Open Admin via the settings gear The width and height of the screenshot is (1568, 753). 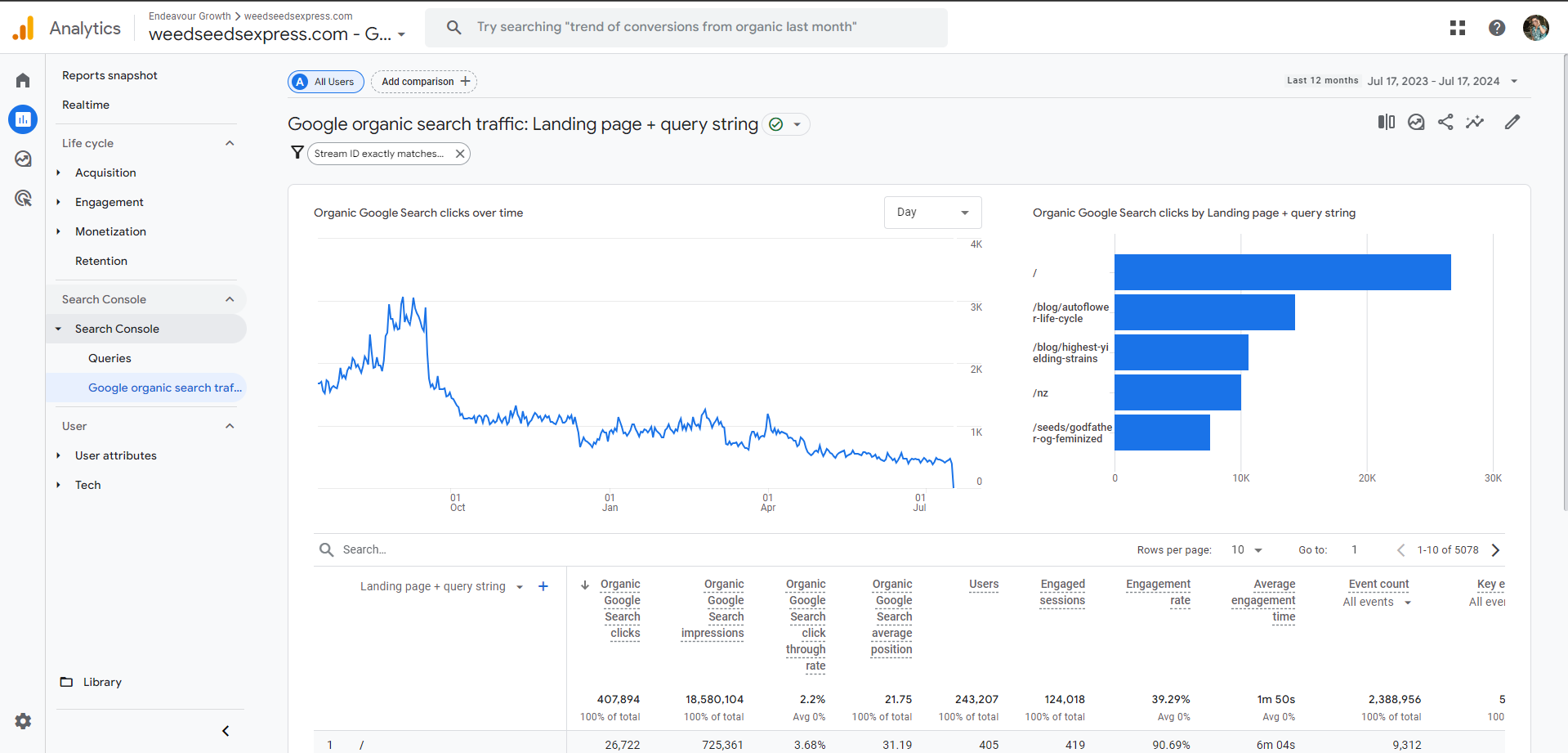click(22, 721)
